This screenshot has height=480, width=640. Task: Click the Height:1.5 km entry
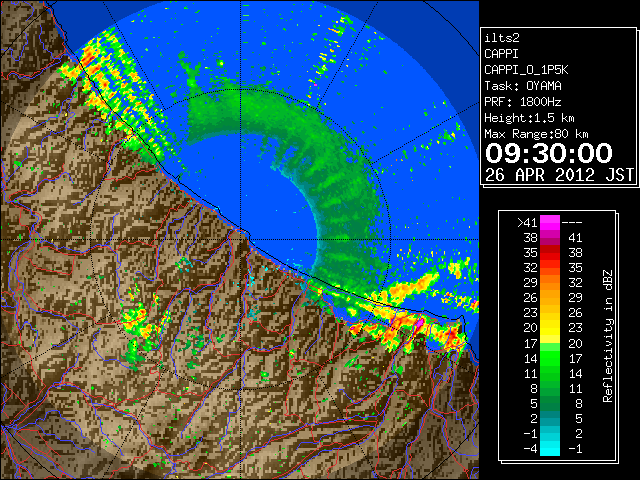pos(529,118)
